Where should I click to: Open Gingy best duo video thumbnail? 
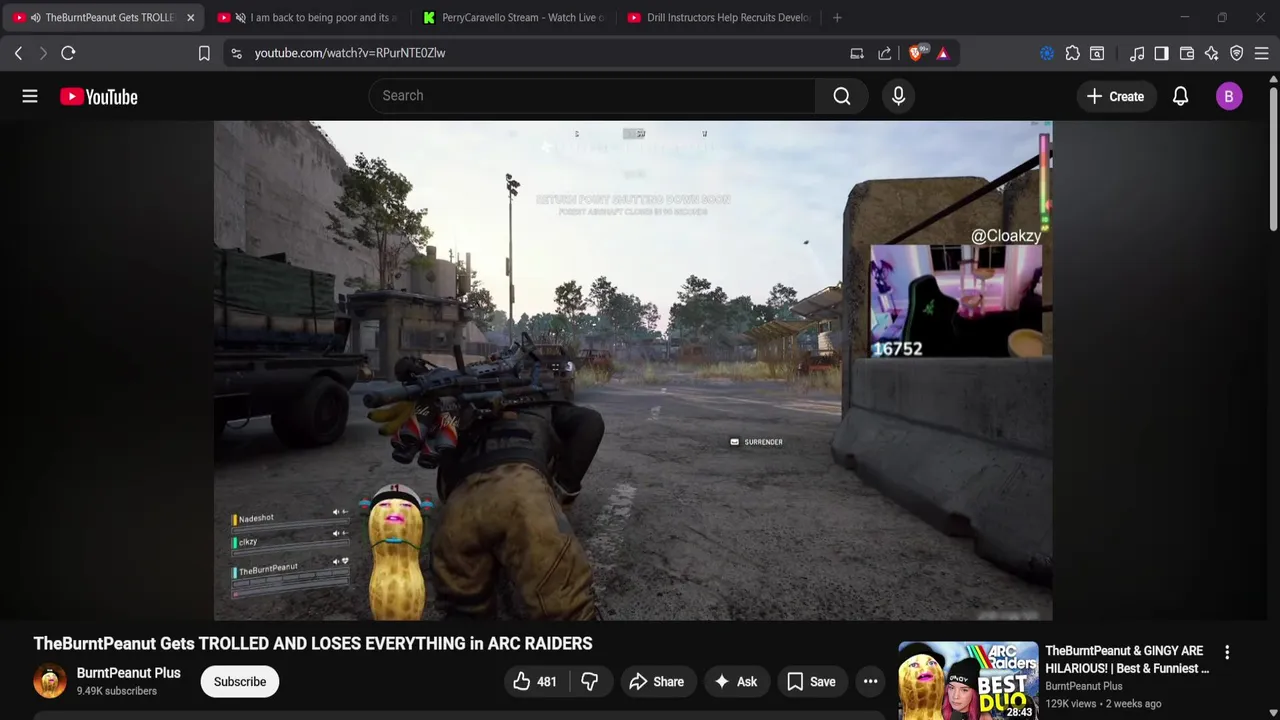point(968,681)
